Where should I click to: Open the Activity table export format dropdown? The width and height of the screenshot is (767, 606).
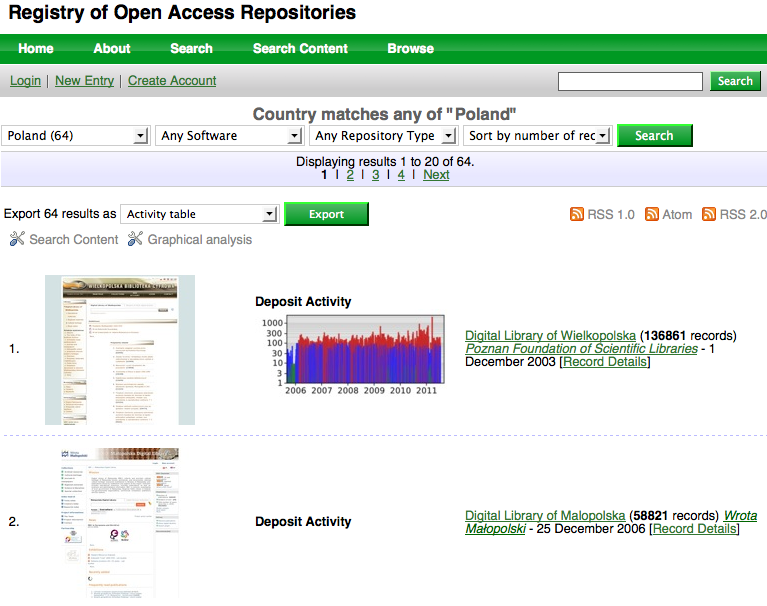pos(200,214)
